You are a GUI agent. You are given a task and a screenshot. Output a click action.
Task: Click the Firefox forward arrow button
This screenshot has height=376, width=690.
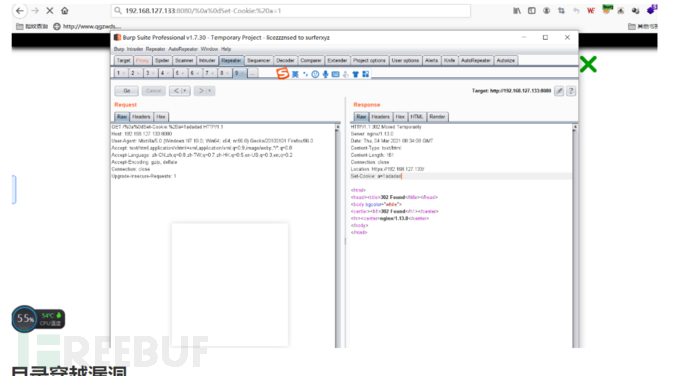pyautogui.click(x=35, y=11)
